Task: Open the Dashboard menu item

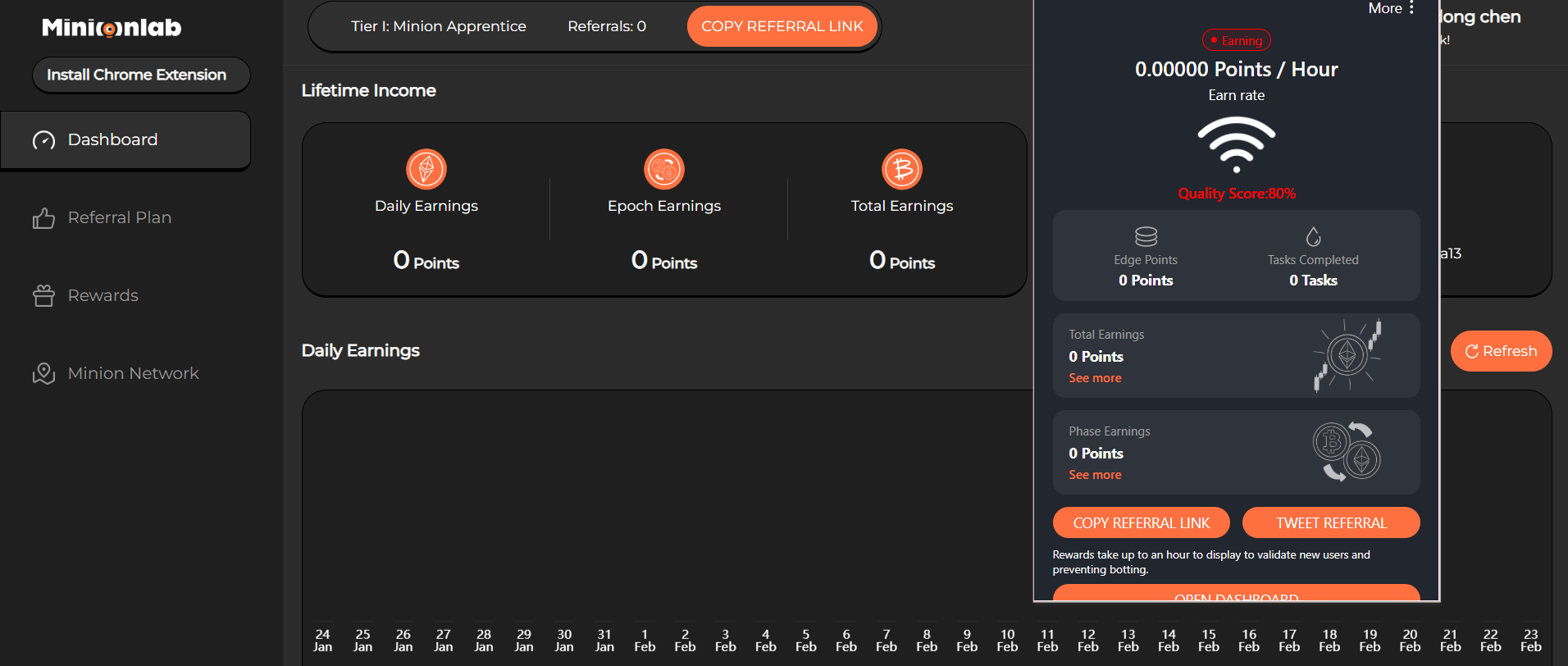Action: [125, 140]
